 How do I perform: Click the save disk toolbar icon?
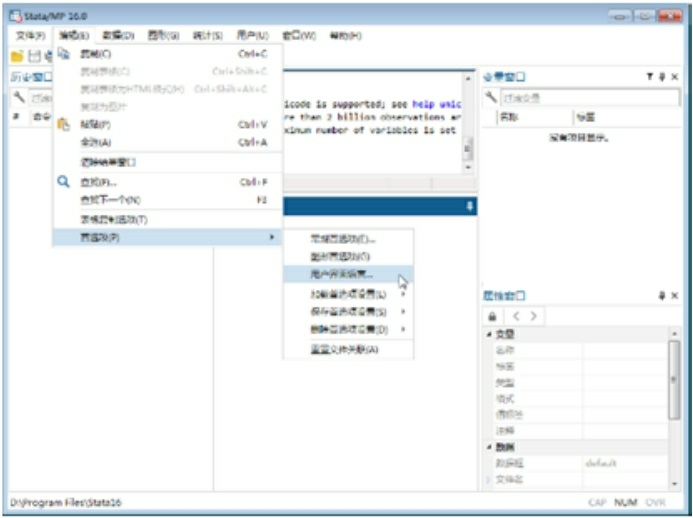click(34, 56)
